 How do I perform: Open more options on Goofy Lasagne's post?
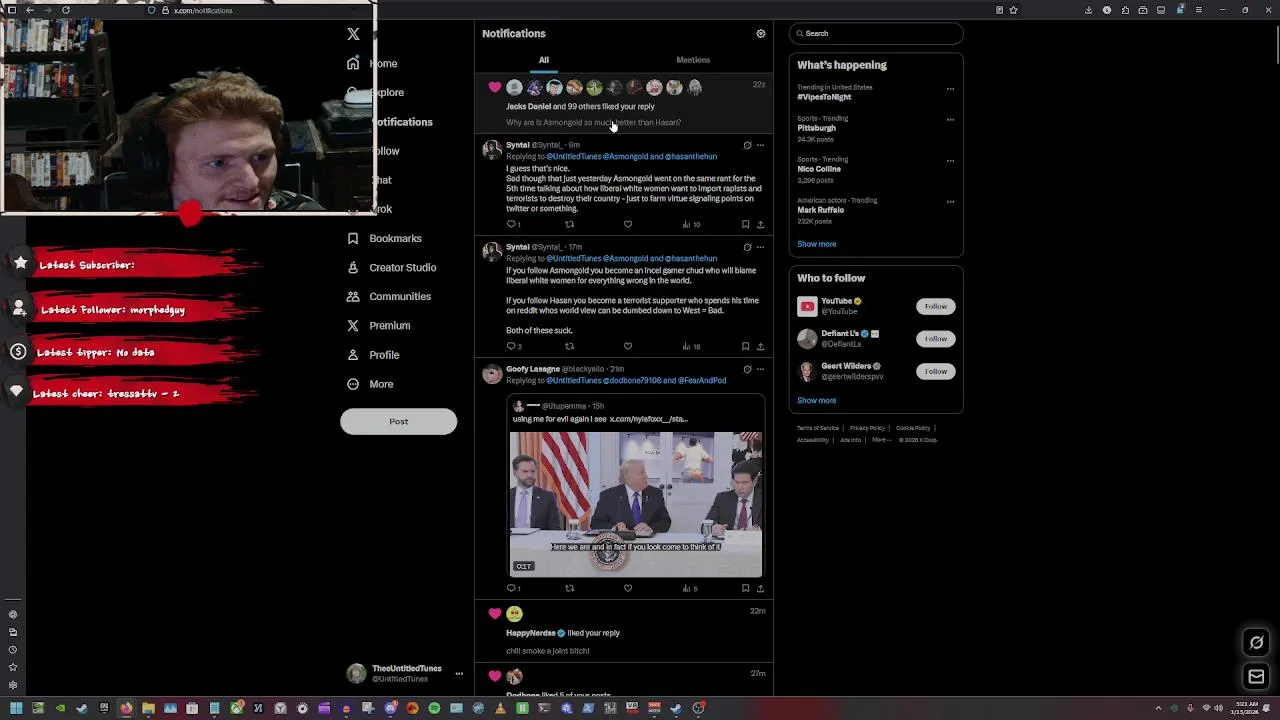point(760,369)
